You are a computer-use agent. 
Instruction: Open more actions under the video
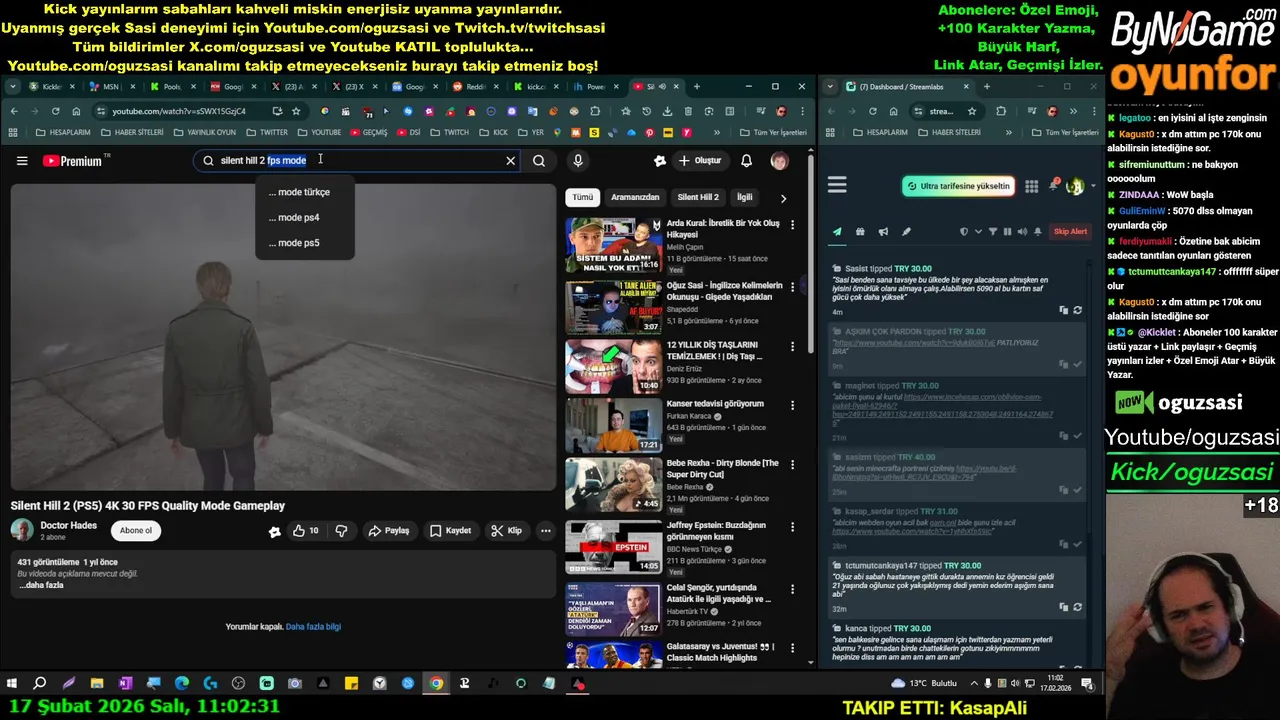546,531
